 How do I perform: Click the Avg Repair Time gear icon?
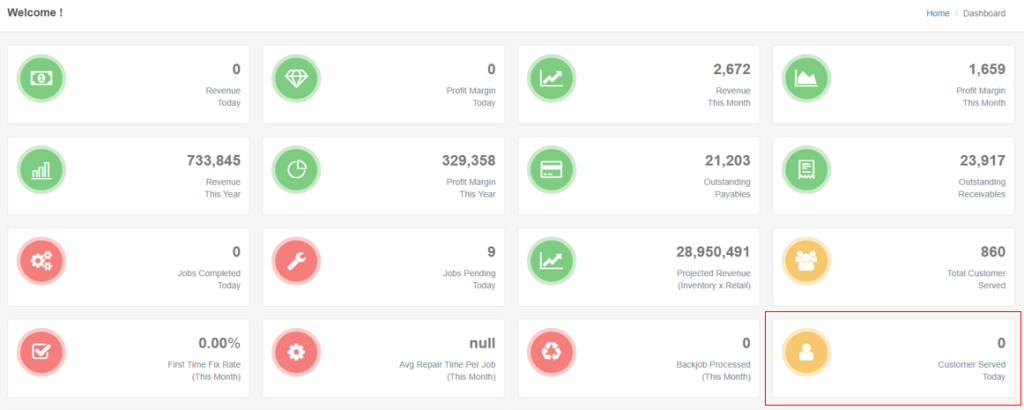(x=296, y=352)
